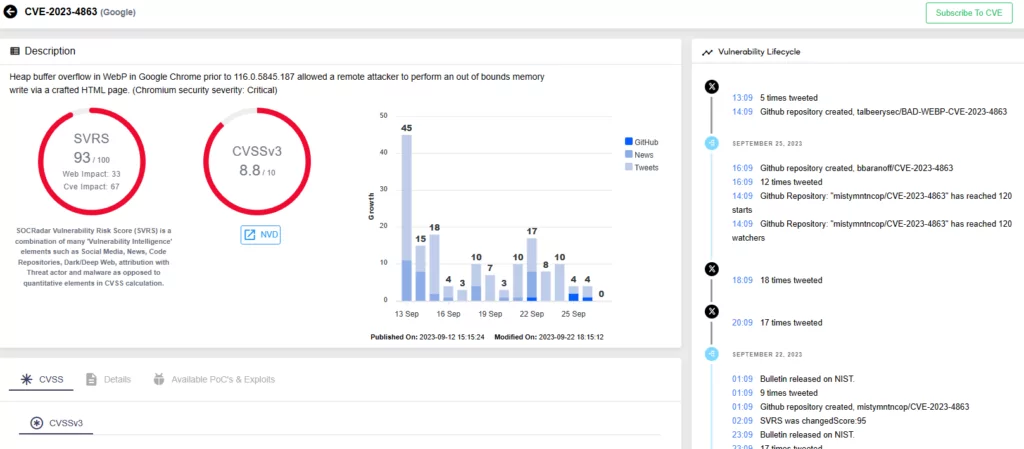This screenshot has width=1024, height=449.
Task: Click the Cve Impact: 67 value
Action: (91, 186)
